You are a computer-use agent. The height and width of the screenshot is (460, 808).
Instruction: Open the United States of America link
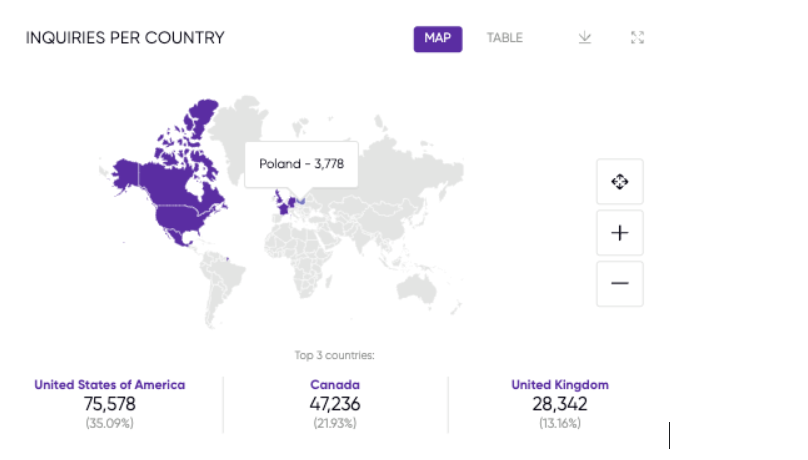[x=110, y=385]
